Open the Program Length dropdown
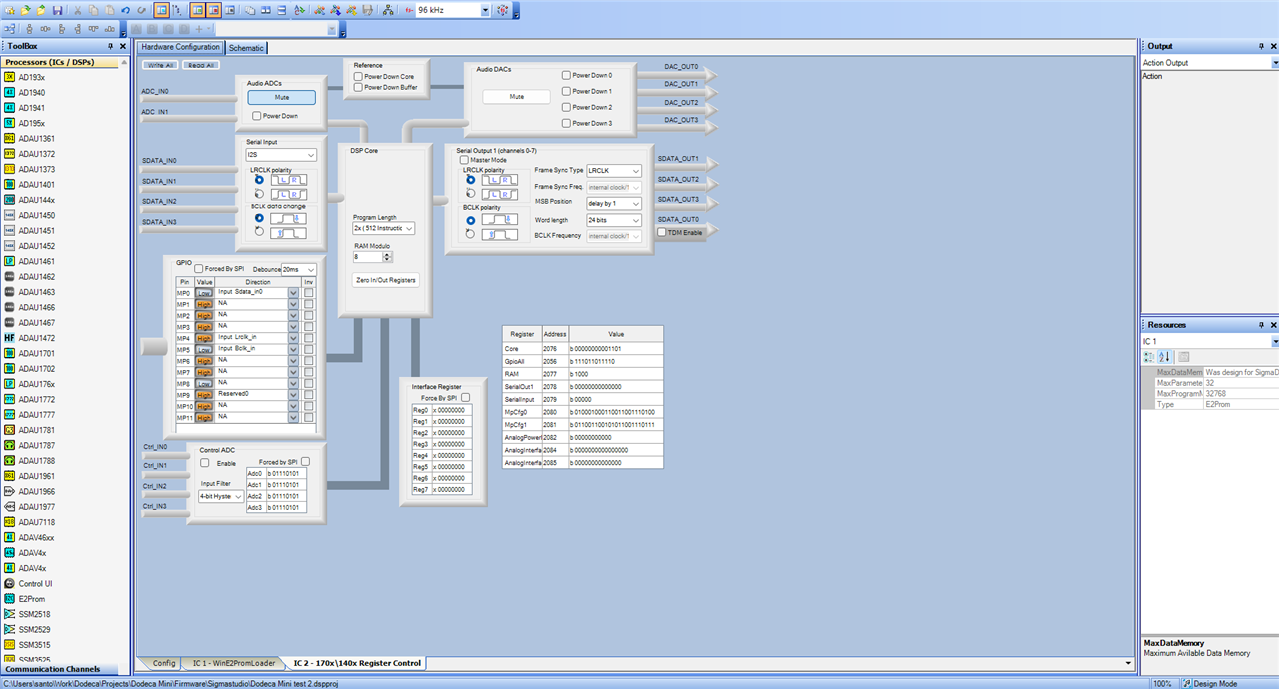The width and height of the screenshot is (1279, 689). point(383,228)
